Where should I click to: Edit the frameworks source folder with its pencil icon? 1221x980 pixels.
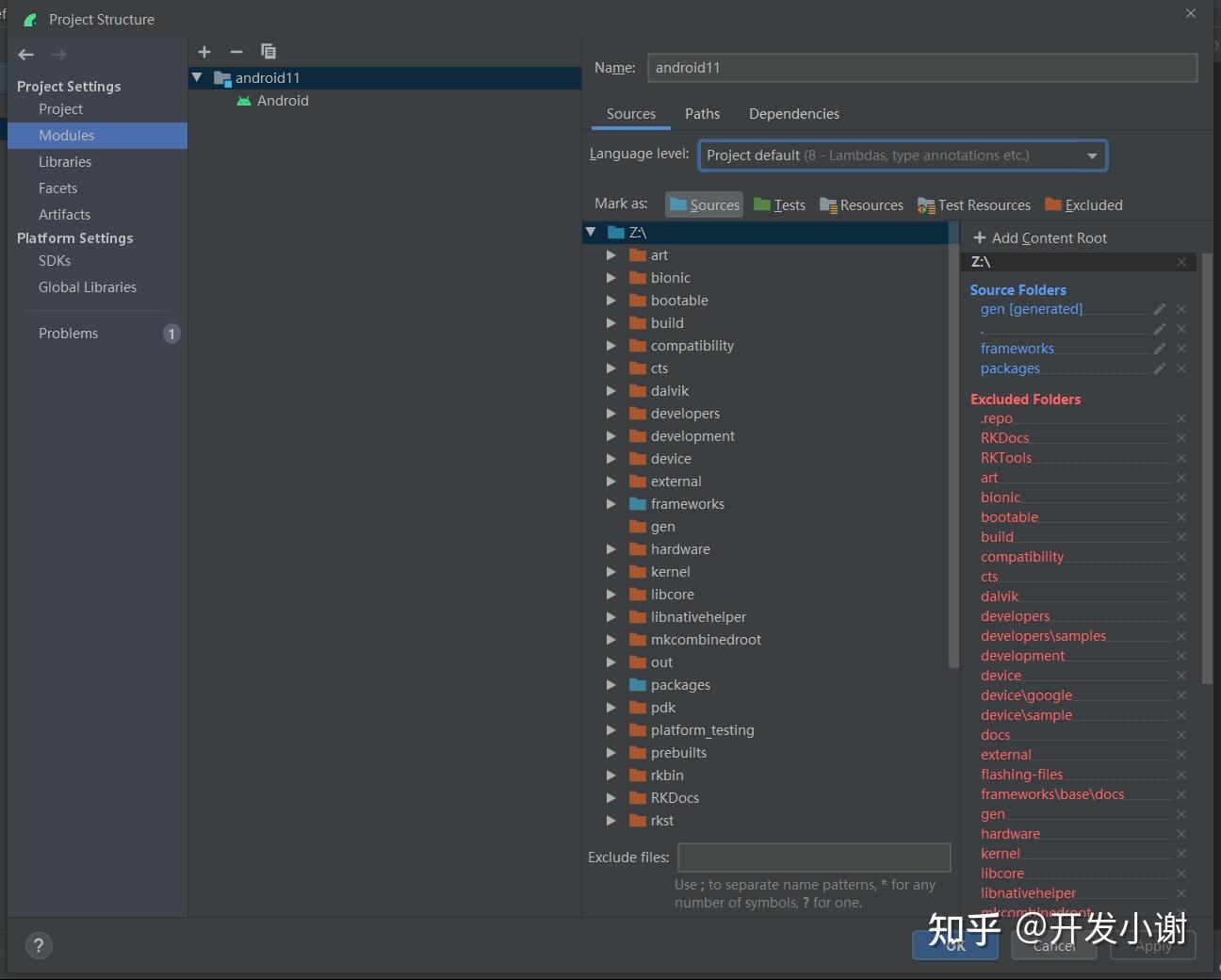pyautogui.click(x=1158, y=348)
